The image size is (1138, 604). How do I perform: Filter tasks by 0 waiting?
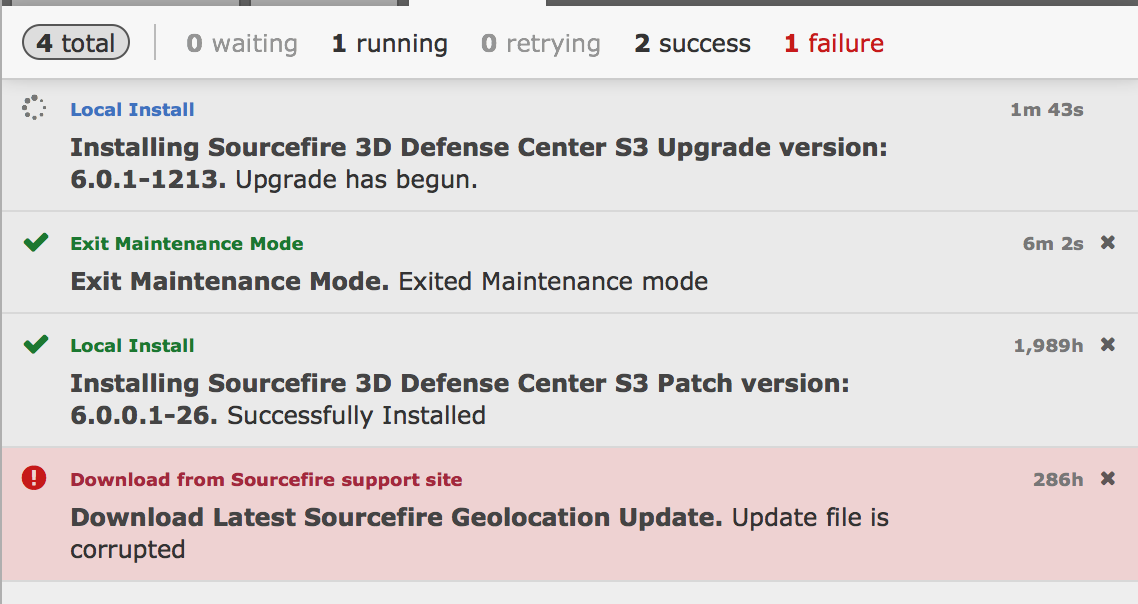pyautogui.click(x=242, y=44)
